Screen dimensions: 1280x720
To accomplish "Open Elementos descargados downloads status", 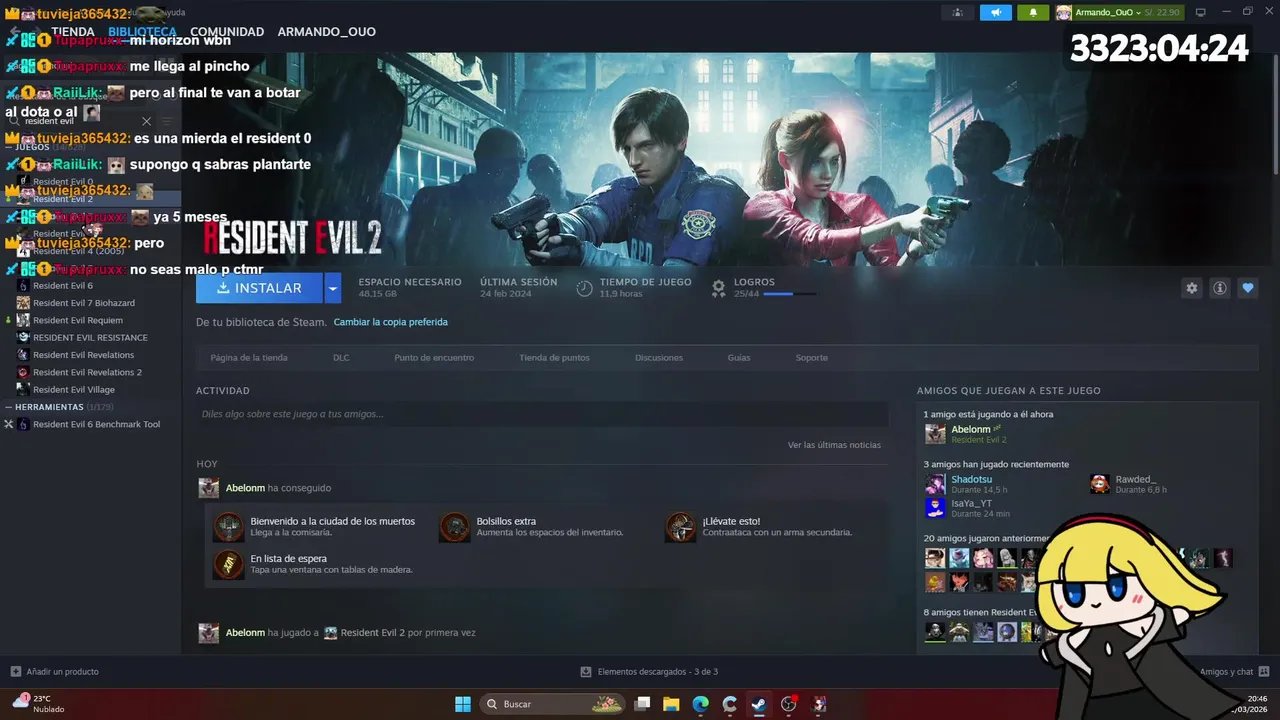I will coord(649,671).
